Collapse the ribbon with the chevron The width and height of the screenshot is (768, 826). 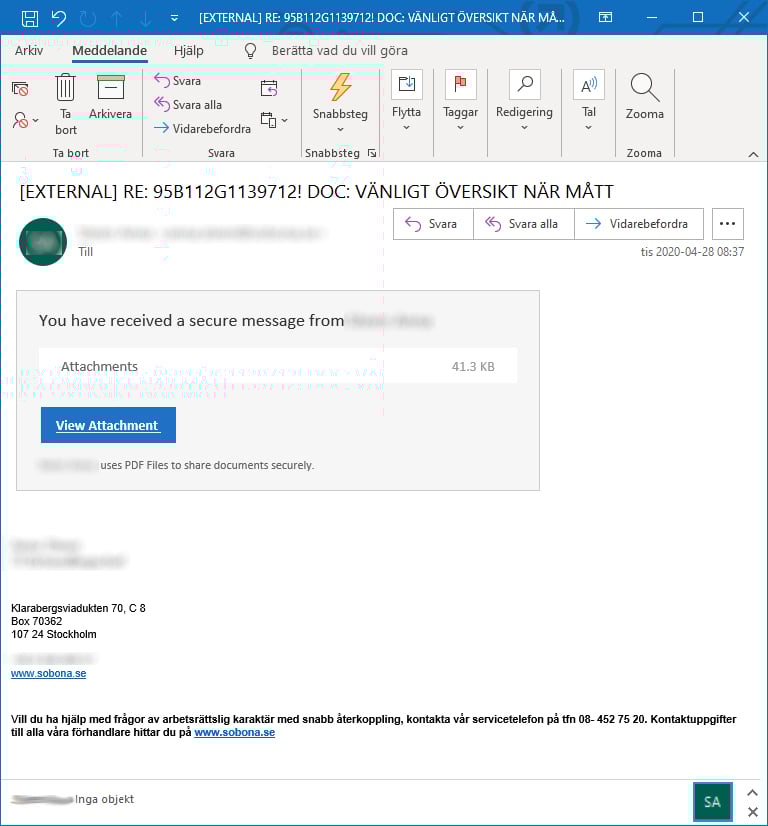click(x=753, y=154)
